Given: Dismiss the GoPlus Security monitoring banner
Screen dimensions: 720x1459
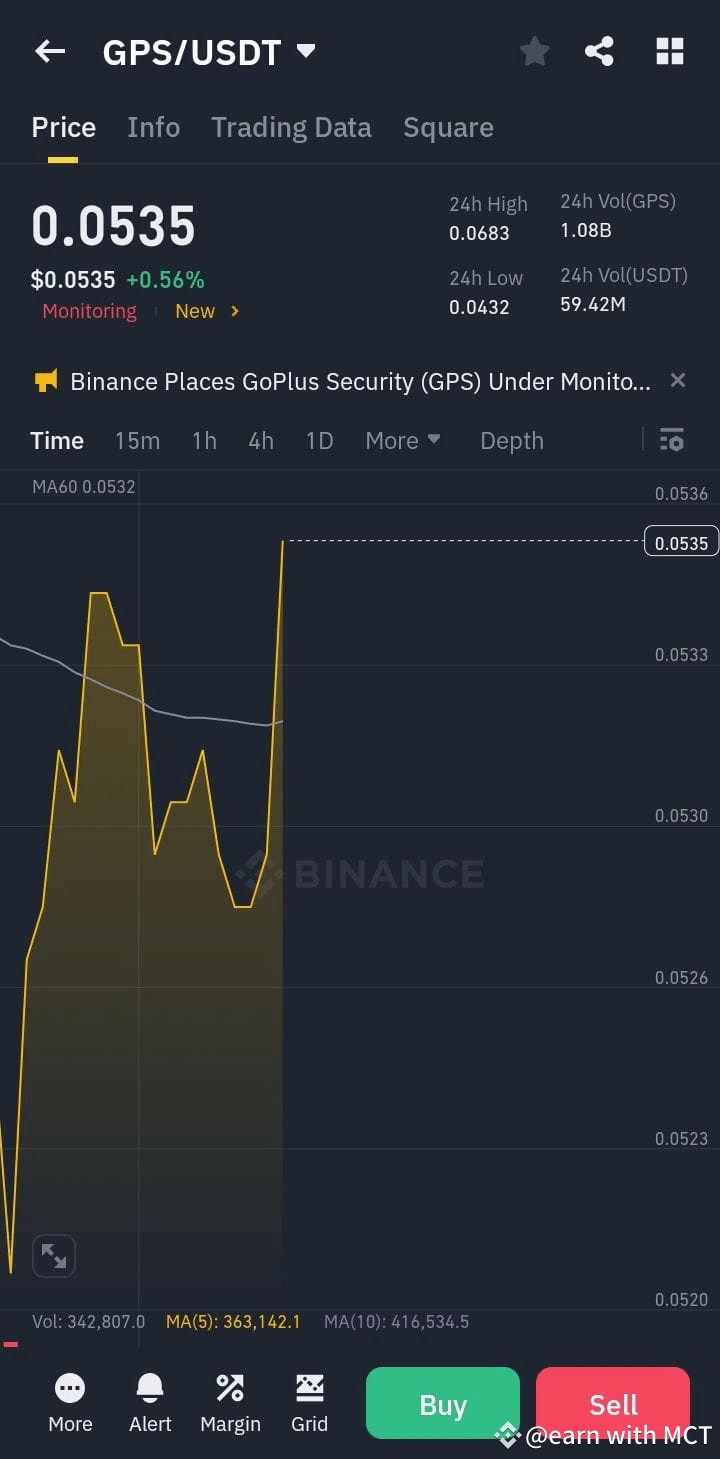Looking at the screenshot, I should pos(677,380).
